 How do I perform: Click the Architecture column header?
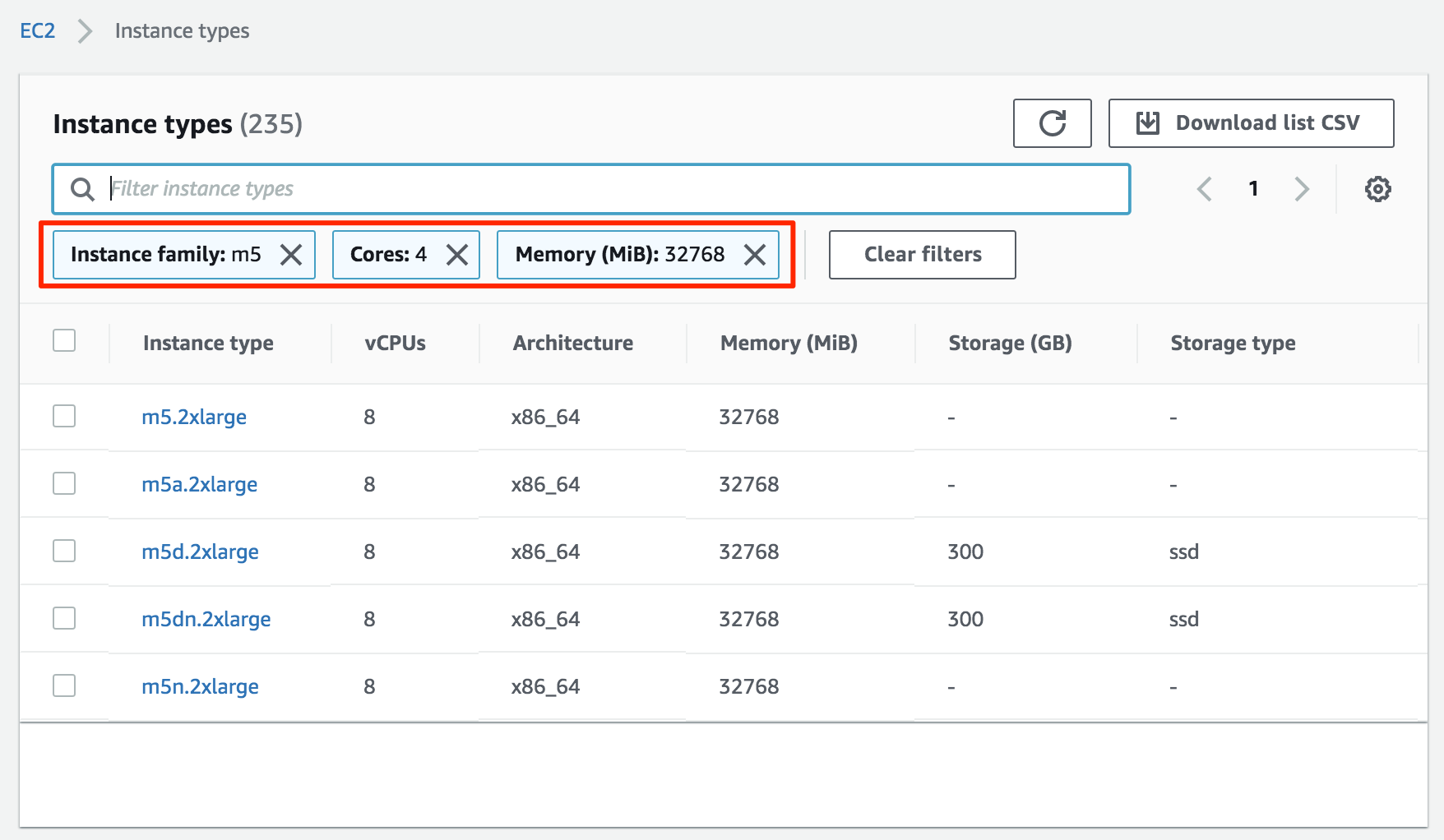pyautogui.click(x=573, y=344)
